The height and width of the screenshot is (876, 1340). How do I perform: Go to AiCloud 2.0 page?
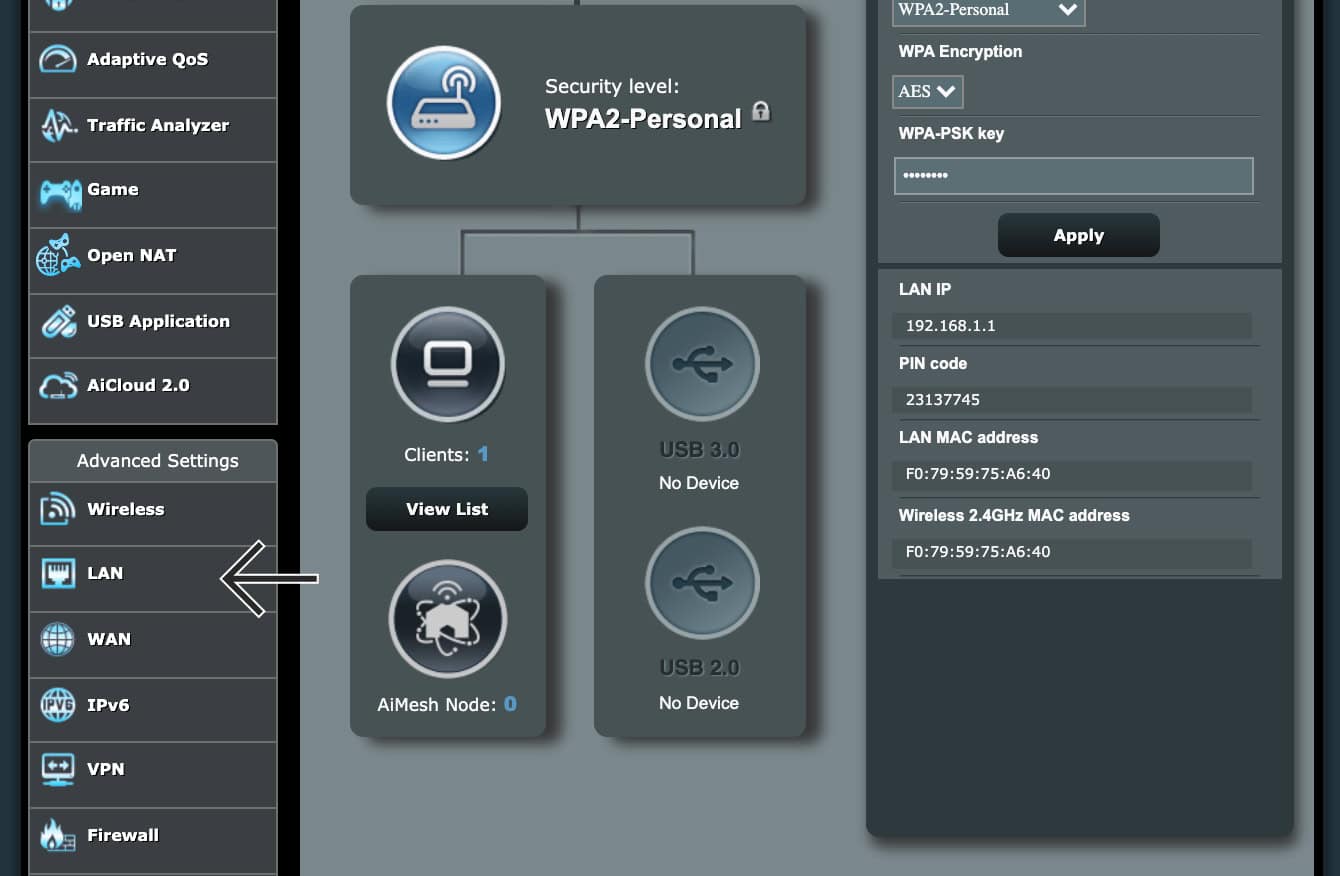(x=153, y=391)
